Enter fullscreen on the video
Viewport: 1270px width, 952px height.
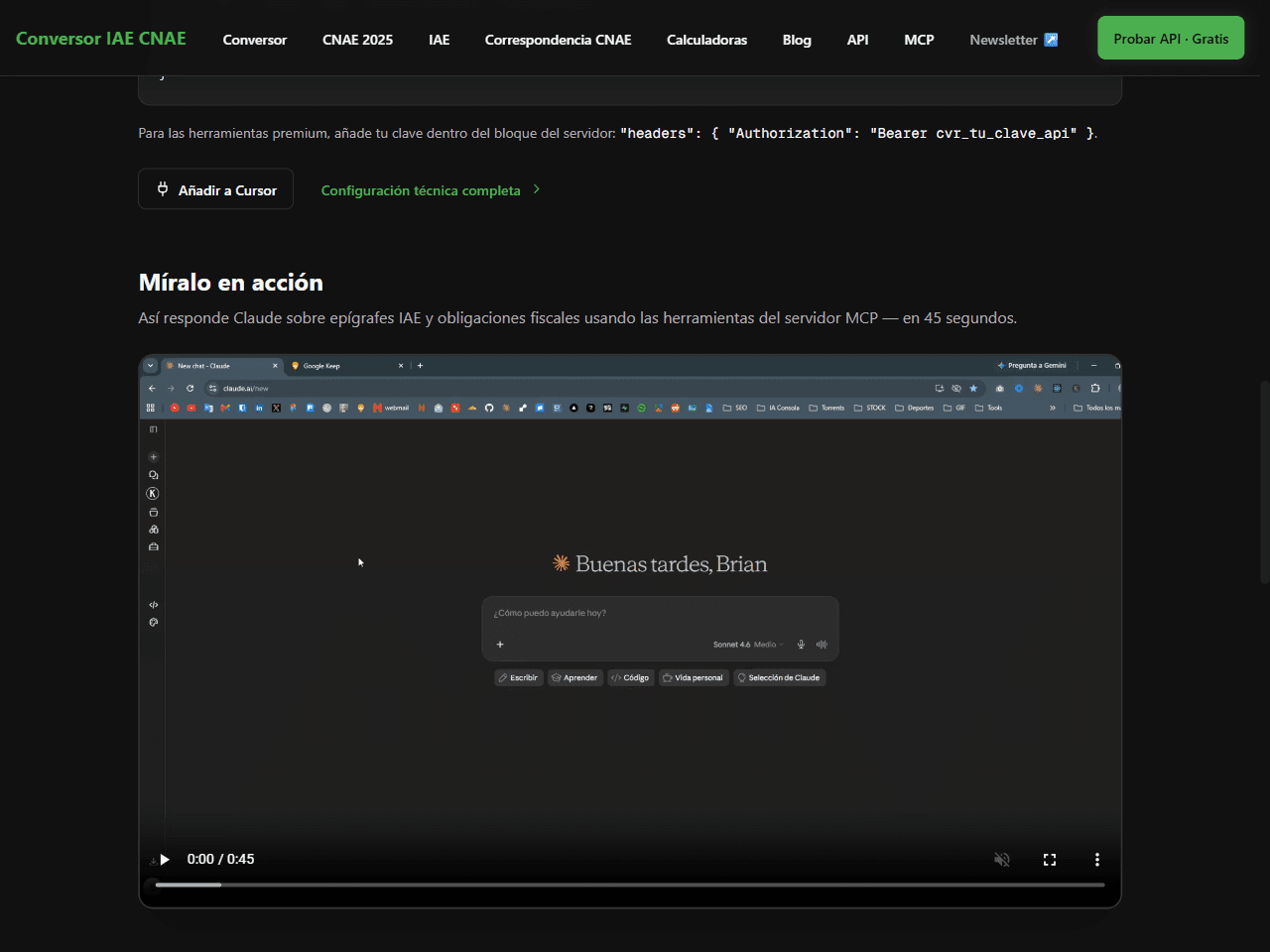click(1050, 860)
